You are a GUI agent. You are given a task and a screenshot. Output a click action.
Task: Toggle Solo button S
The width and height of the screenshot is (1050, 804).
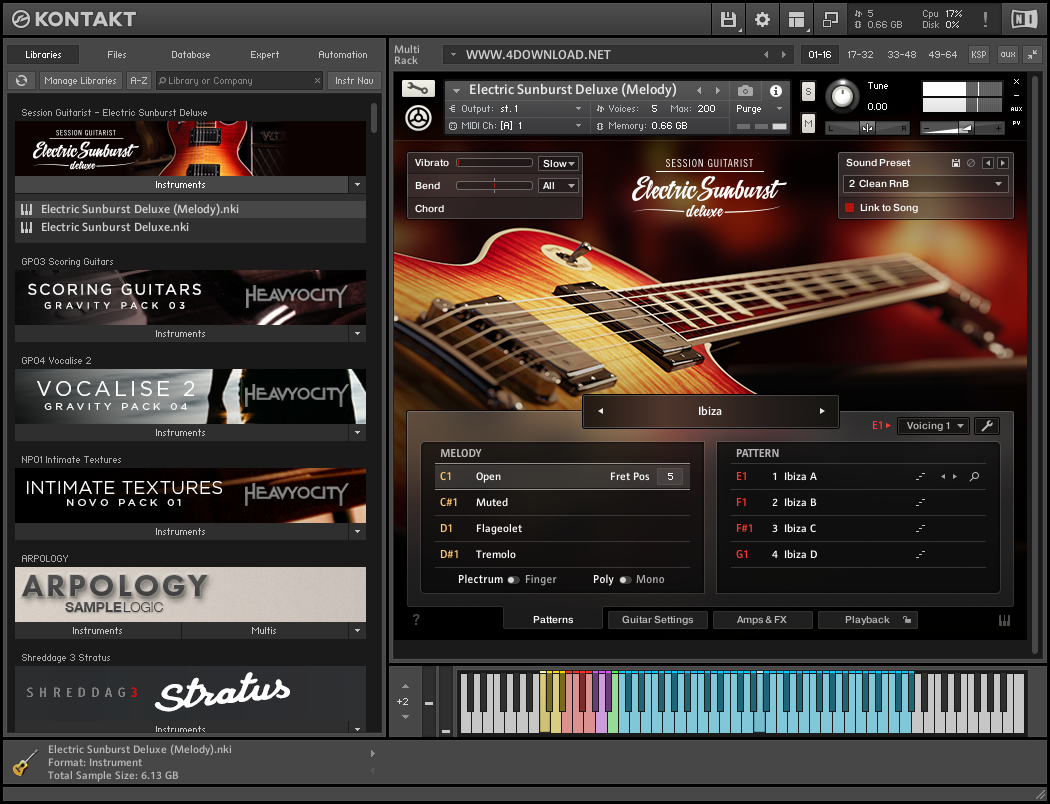click(x=808, y=92)
